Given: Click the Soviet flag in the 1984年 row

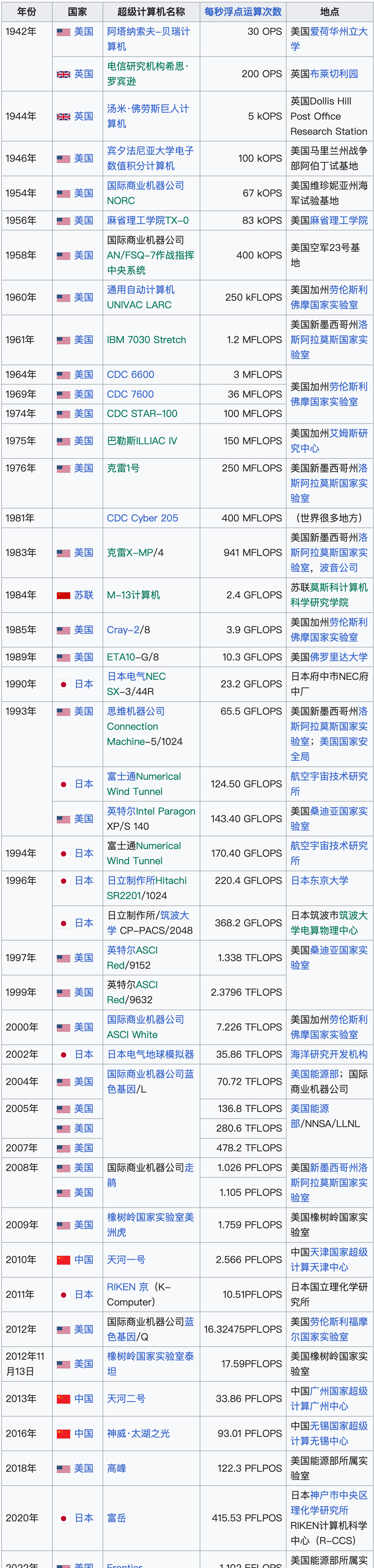Looking at the screenshot, I should point(63,595).
